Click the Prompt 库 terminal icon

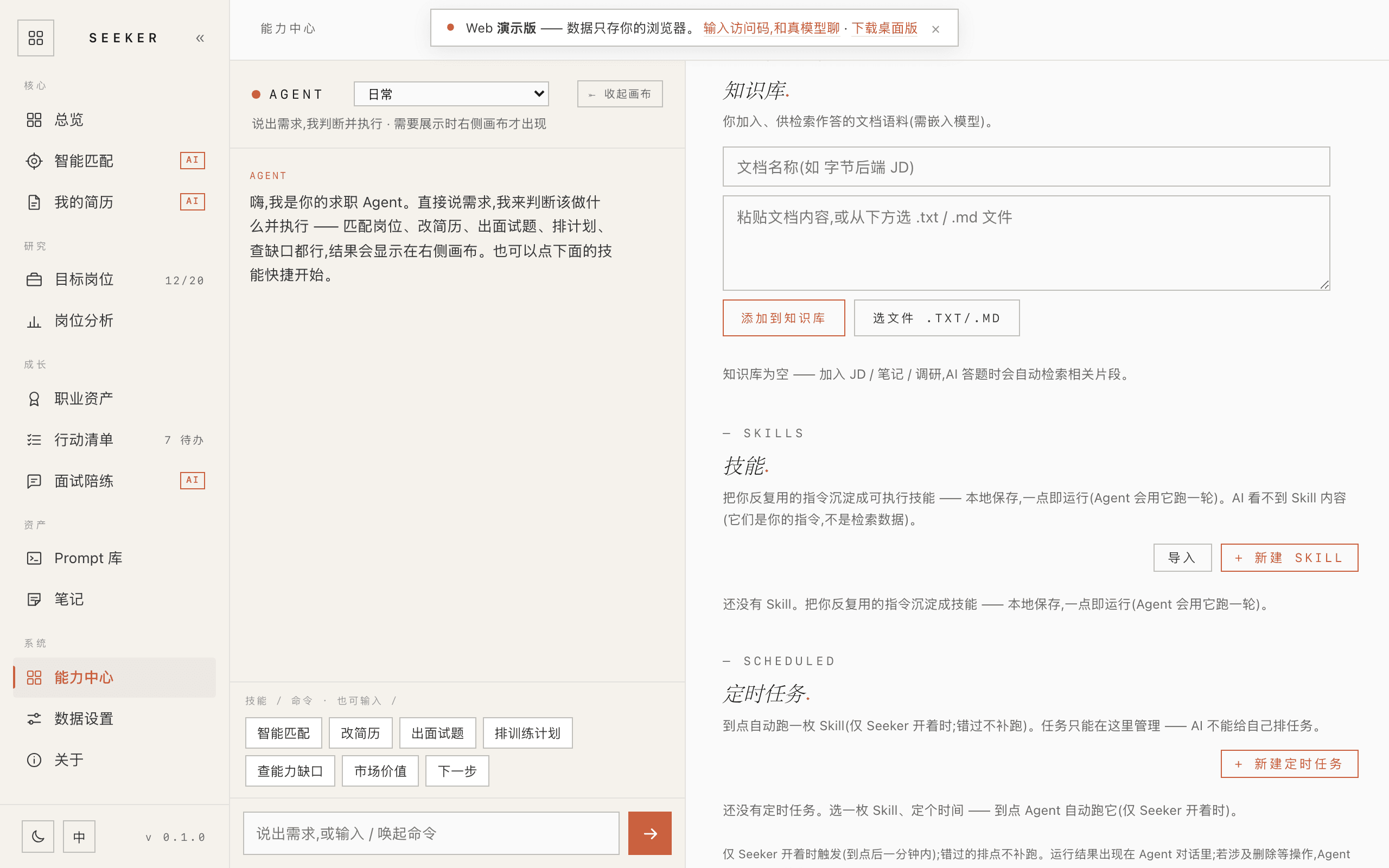pyautogui.click(x=34, y=559)
